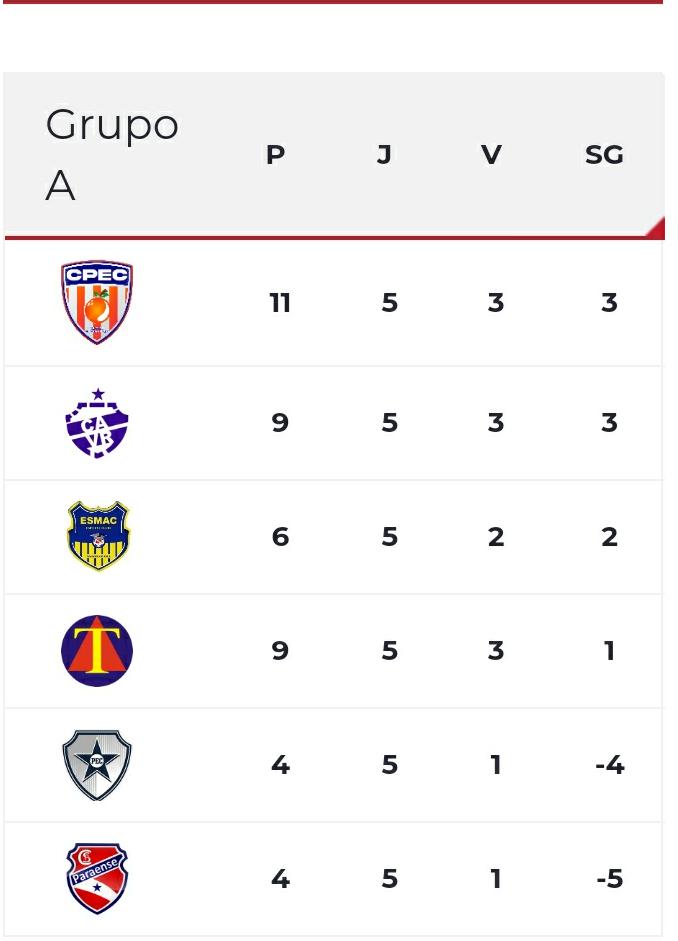Click the V wins column header
Screen dimensions: 678x941
(x=491, y=155)
